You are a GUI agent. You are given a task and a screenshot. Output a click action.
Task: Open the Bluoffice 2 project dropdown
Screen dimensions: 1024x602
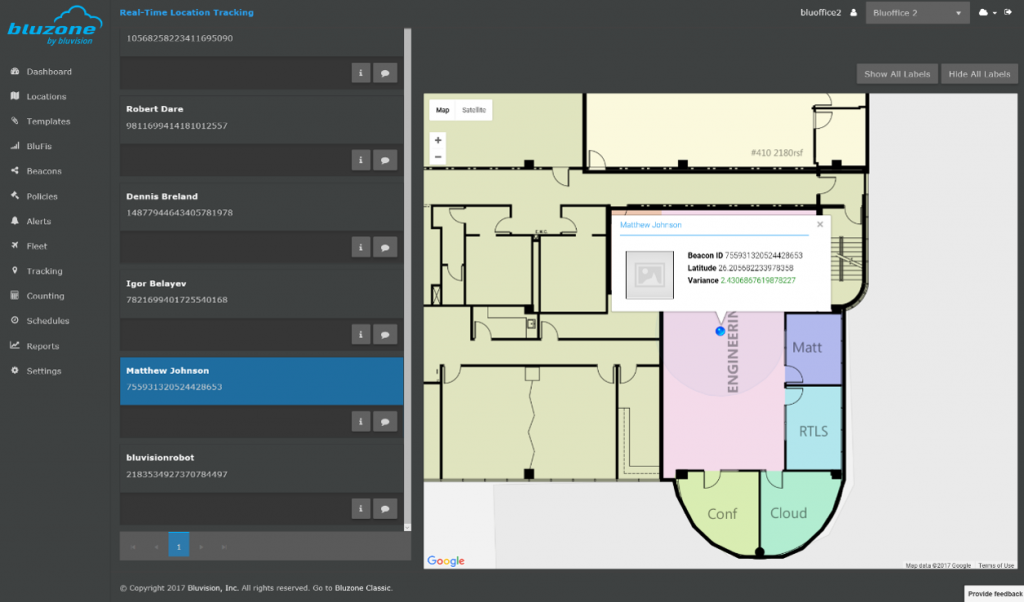917,13
